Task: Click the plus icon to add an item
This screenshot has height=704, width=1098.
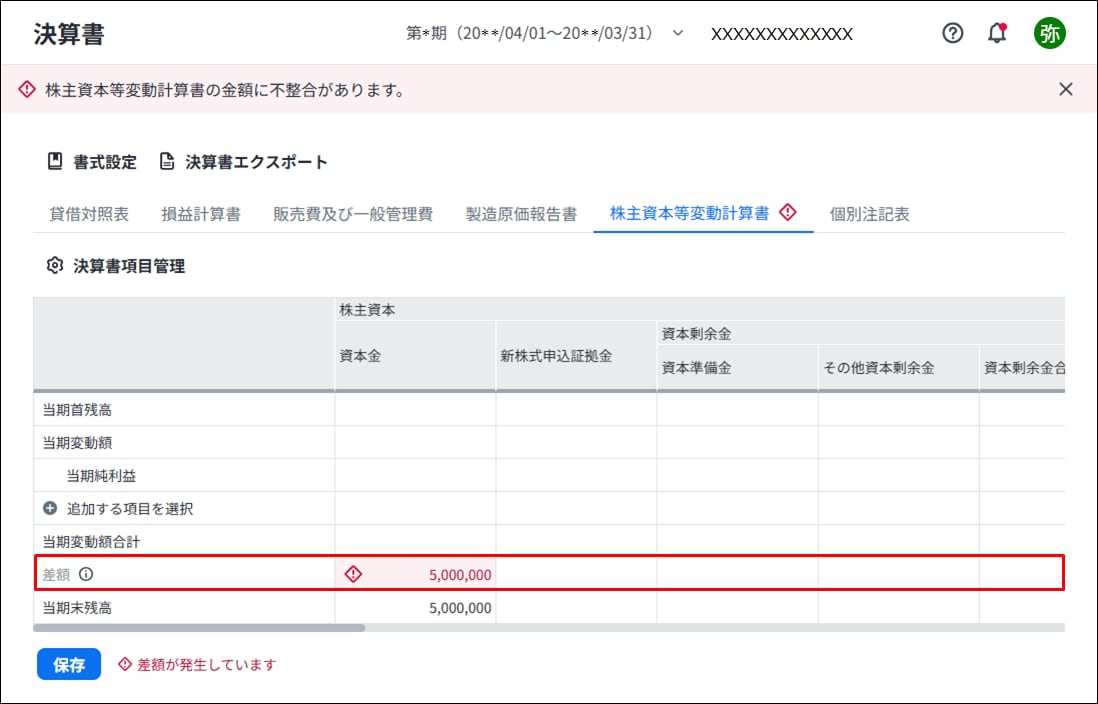Action: [50, 508]
